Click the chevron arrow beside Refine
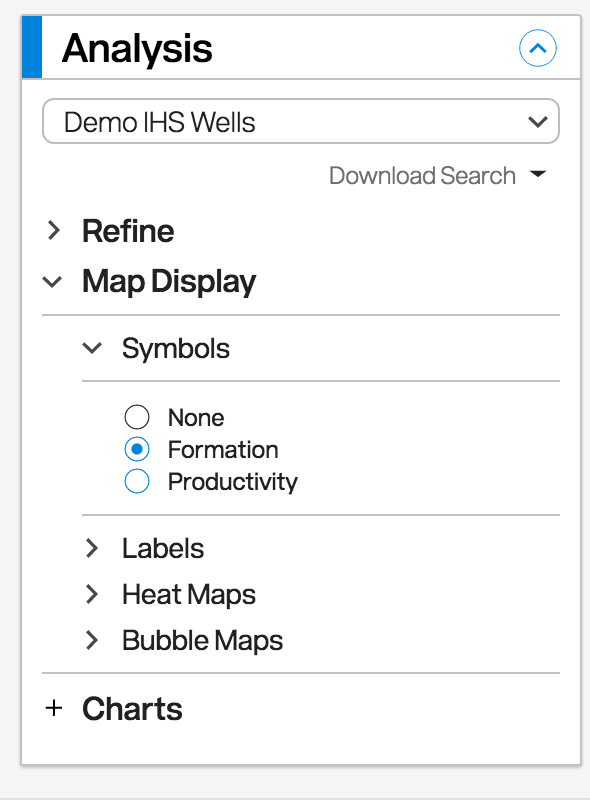The width and height of the screenshot is (590, 800). pyautogui.click(x=54, y=231)
